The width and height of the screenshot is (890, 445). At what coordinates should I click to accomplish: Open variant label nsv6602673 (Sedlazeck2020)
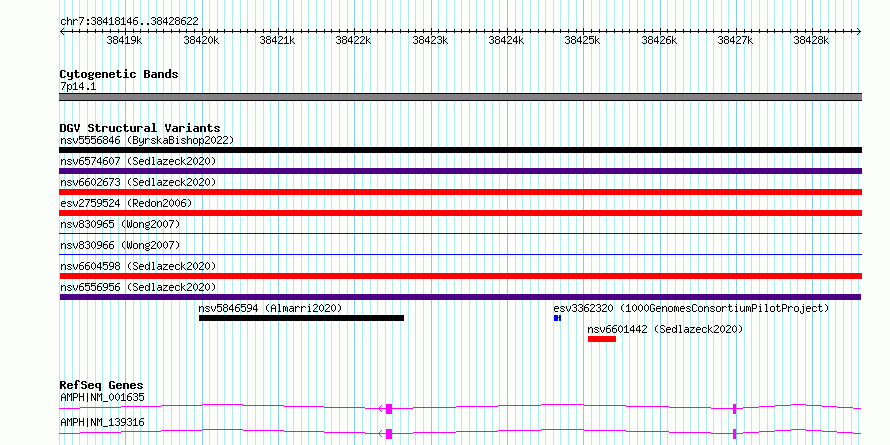tap(138, 182)
